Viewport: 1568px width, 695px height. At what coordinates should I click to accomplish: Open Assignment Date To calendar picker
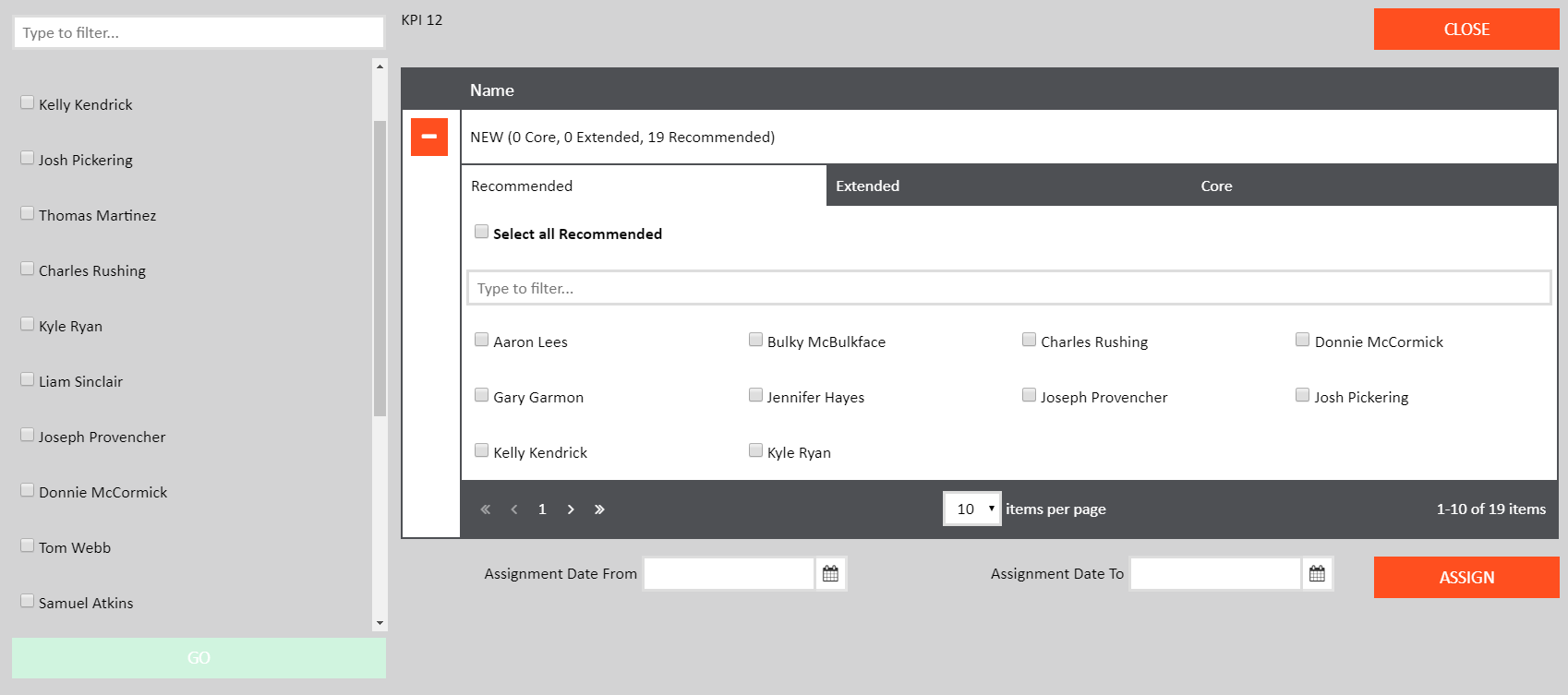(1317, 574)
